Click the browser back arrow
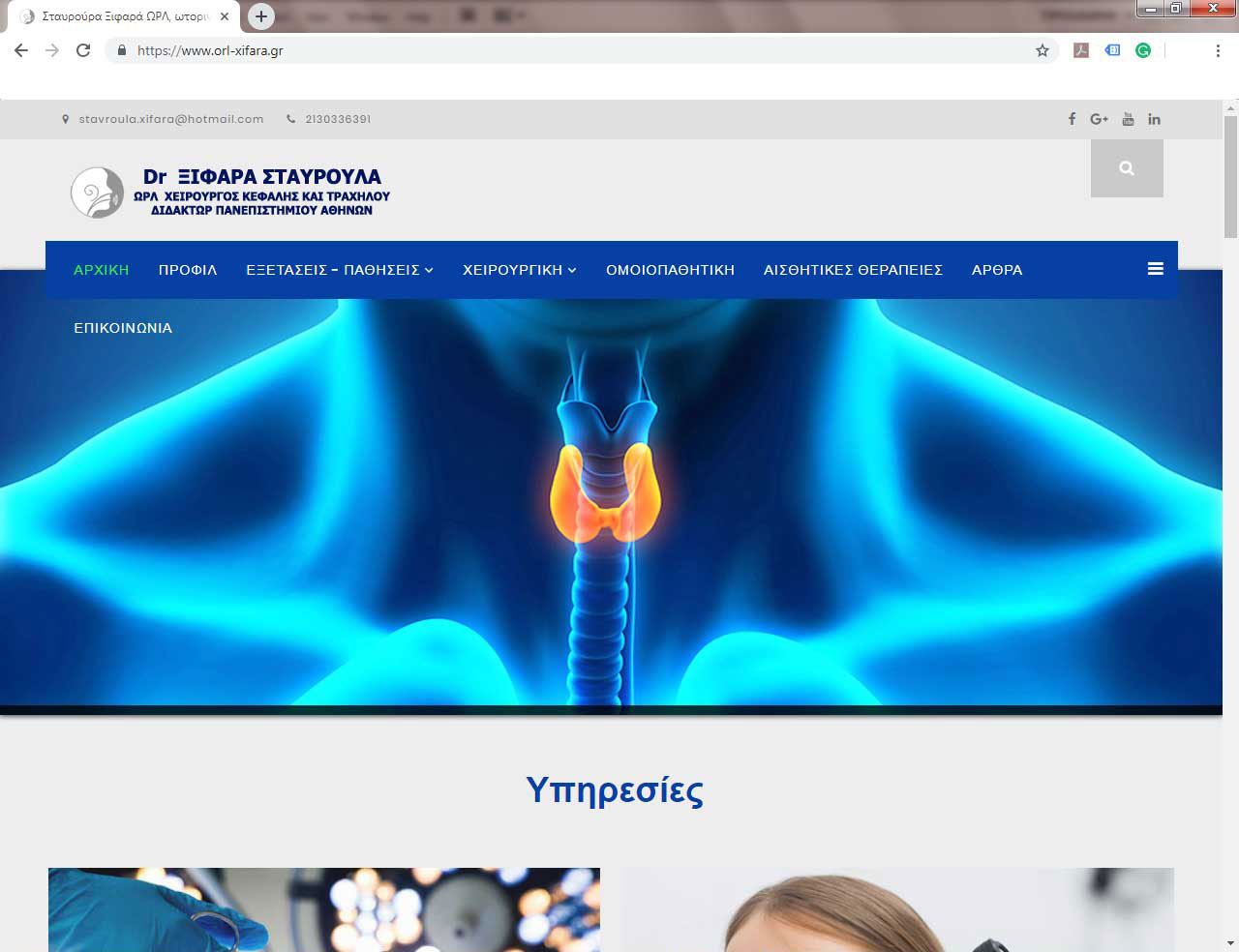The image size is (1239, 952). 21,50
